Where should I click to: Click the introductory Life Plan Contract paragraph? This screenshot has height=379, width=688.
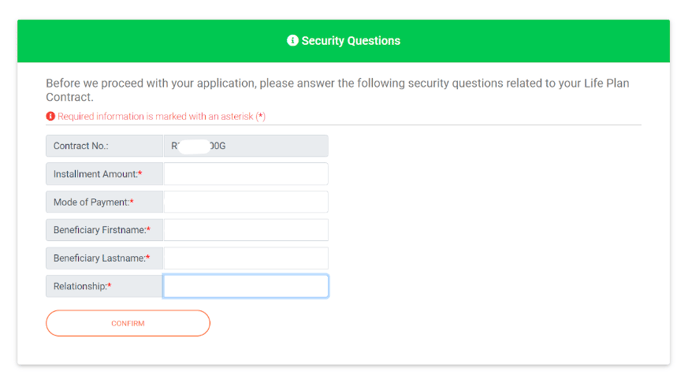coord(337,90)
